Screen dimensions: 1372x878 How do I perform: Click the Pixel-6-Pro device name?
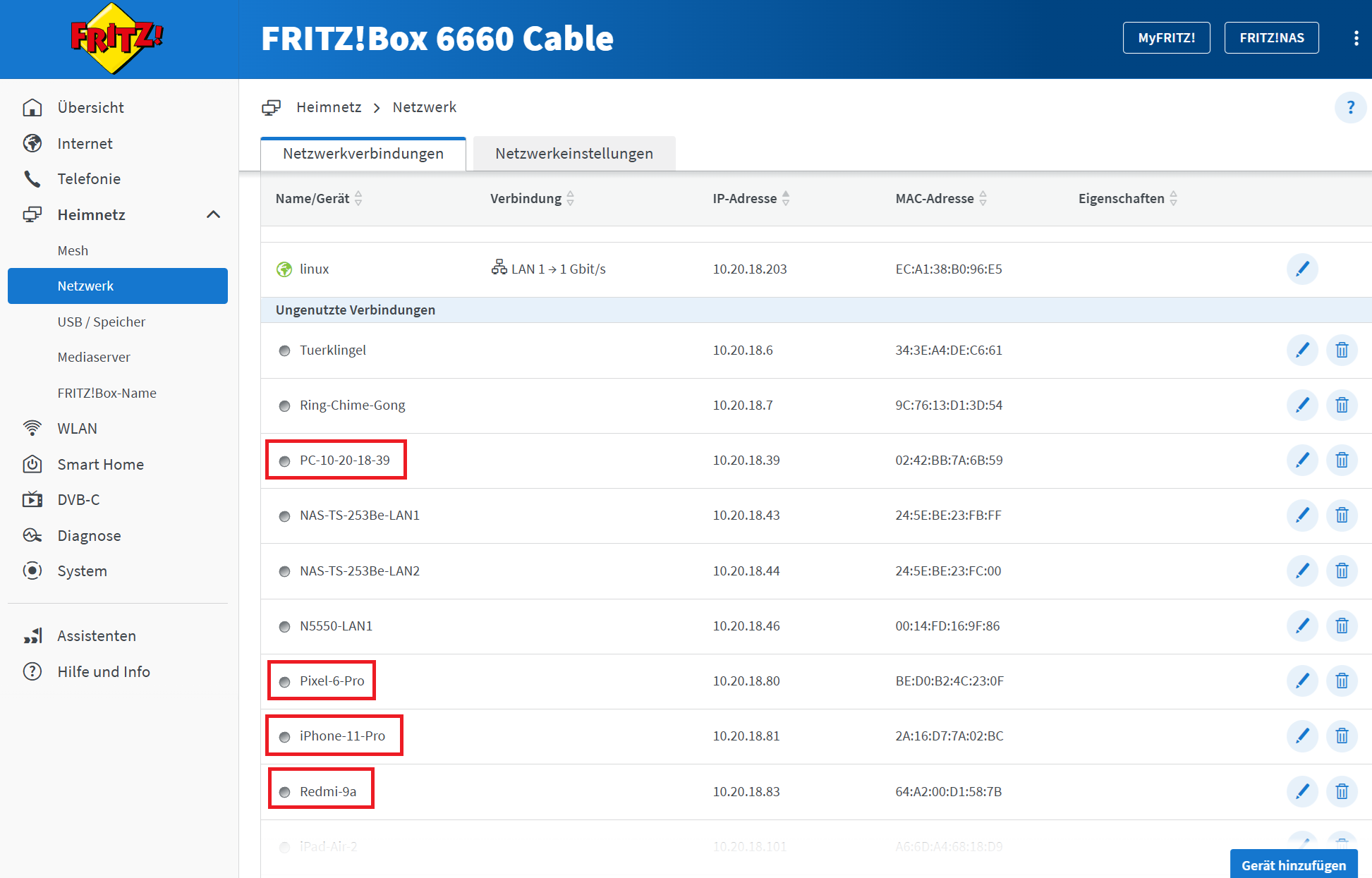pyautogui.click(x=332, y=681)
